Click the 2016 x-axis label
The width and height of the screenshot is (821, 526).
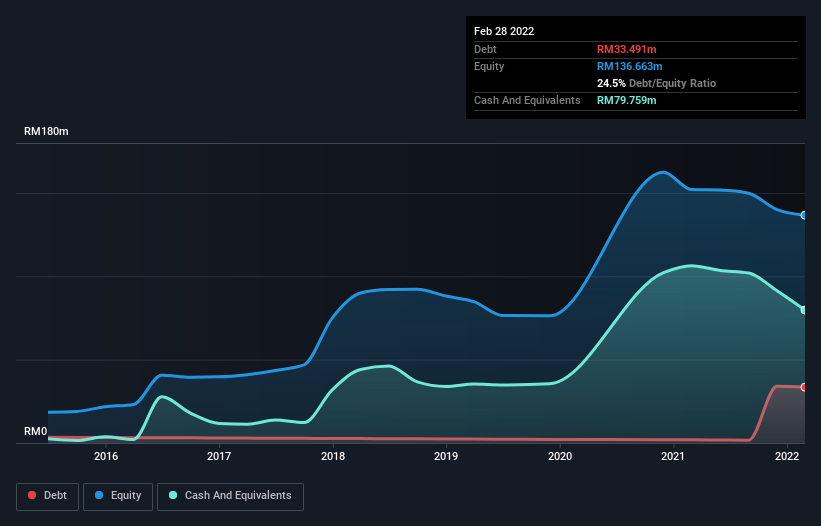(x=106, y=456)
